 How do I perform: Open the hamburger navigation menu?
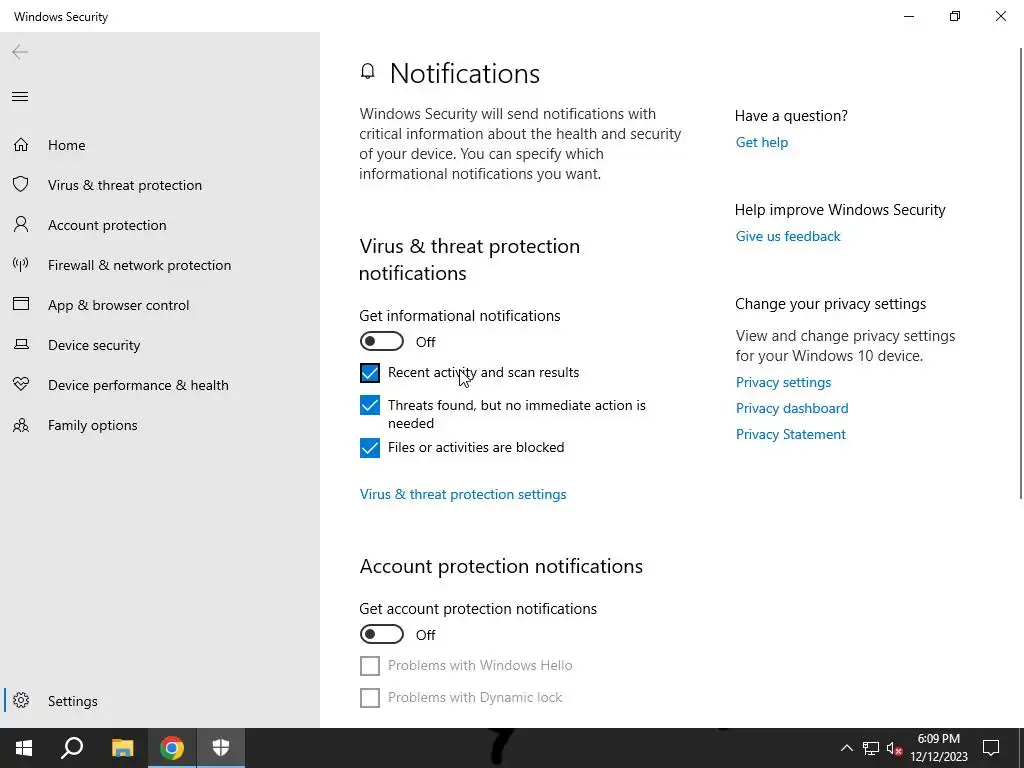click(20, 97)
